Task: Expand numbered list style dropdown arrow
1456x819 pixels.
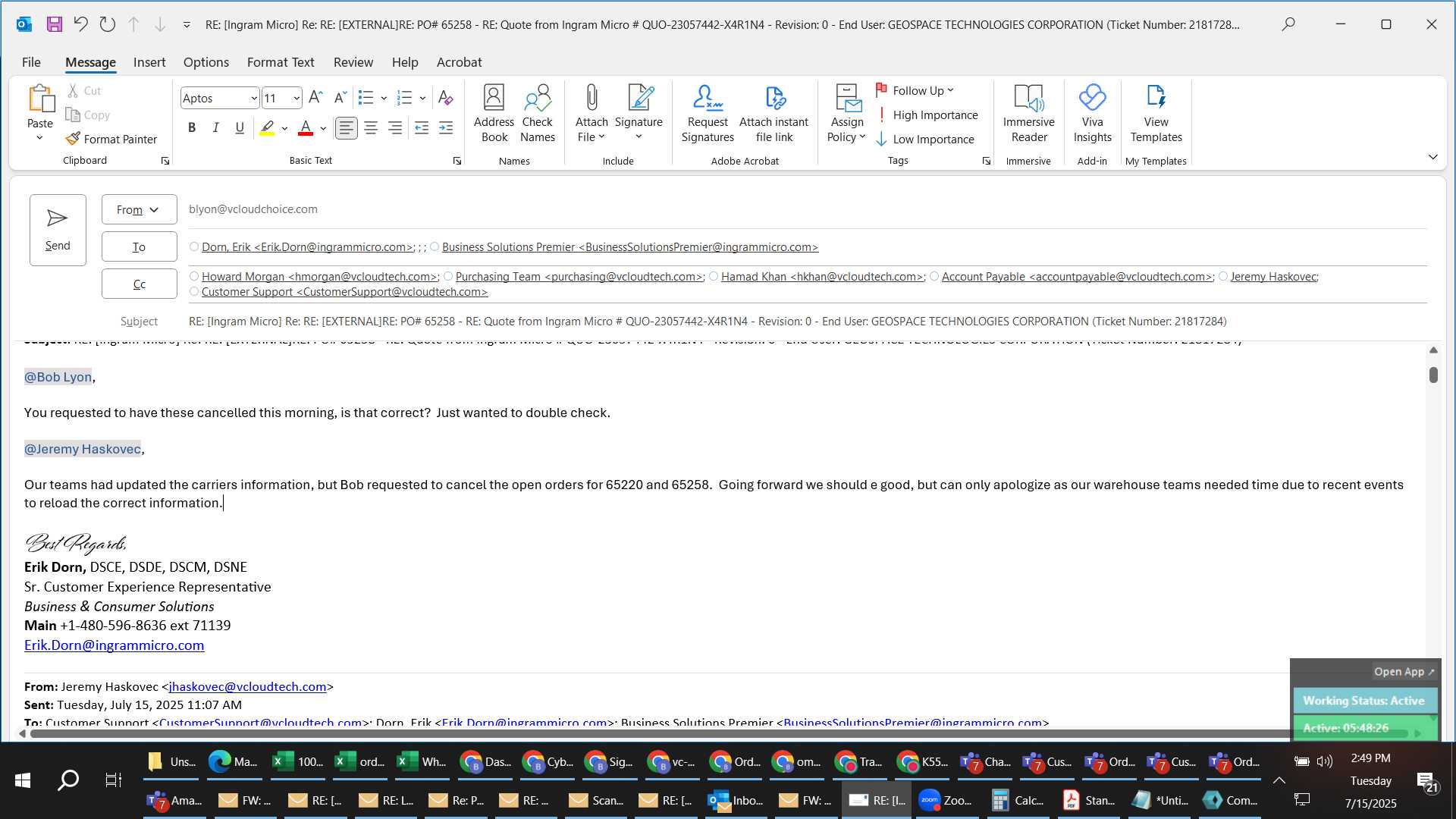Action: tap(422, 98)
